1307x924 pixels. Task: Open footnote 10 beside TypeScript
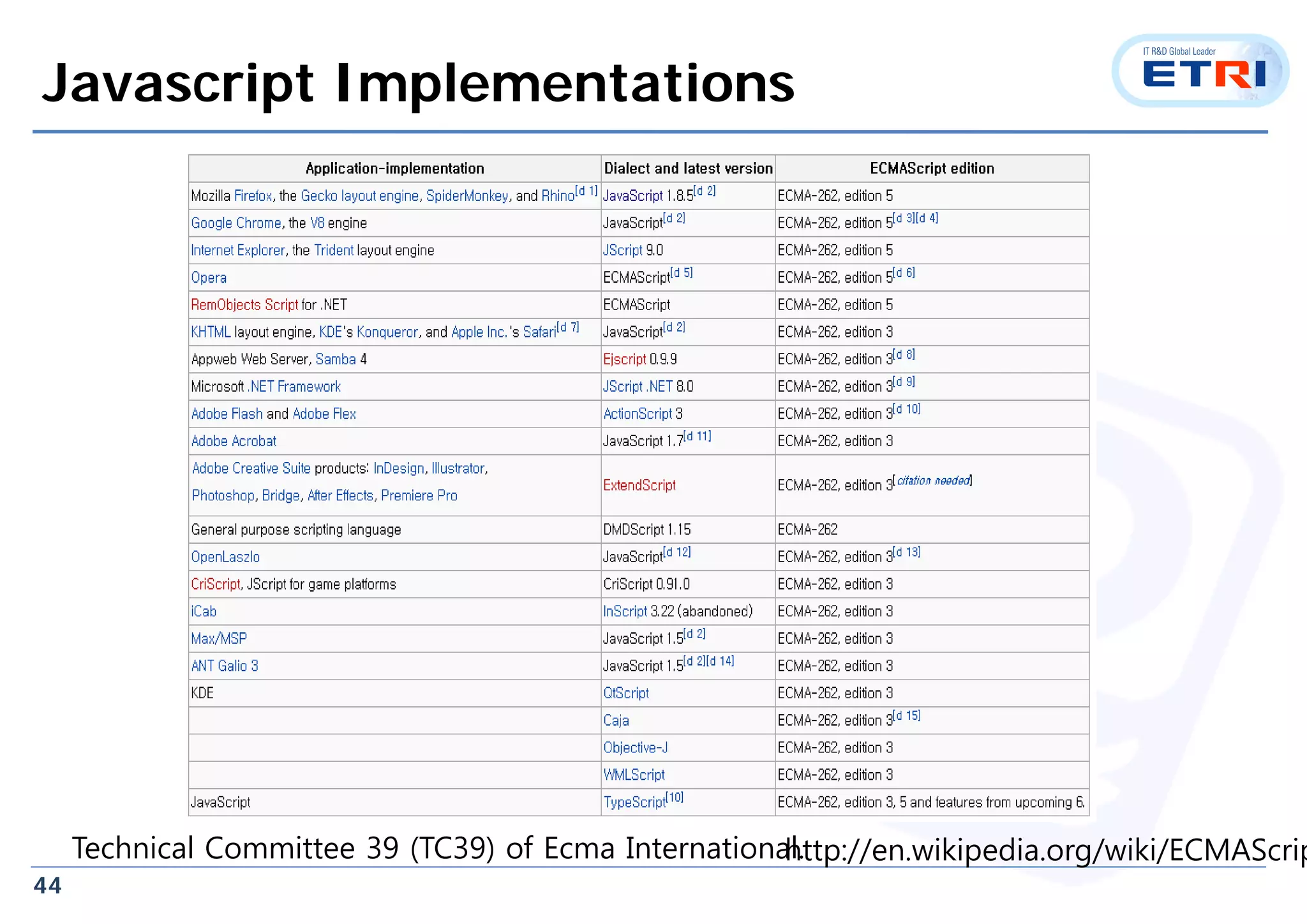tap(675, 798)
